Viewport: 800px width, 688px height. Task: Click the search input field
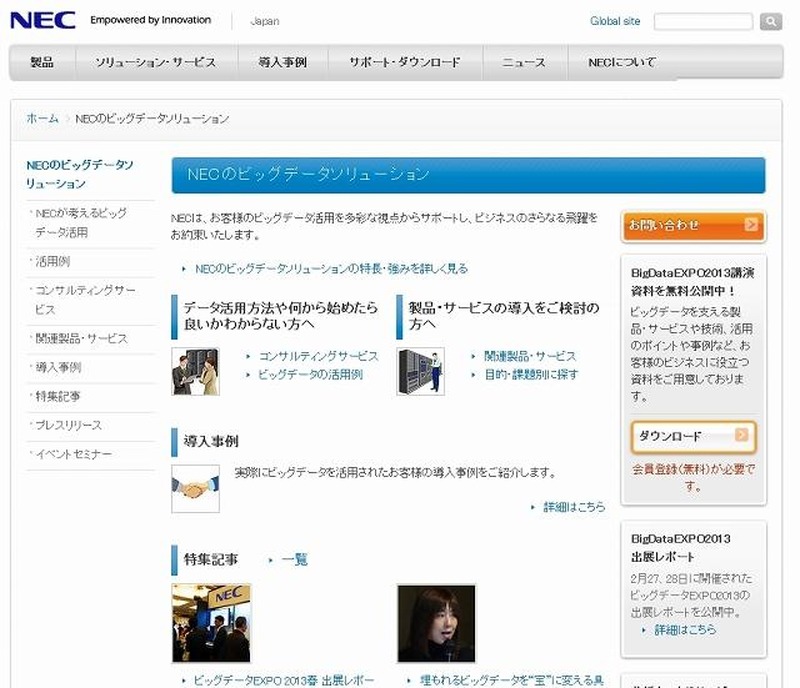click(x=703, y=21)
